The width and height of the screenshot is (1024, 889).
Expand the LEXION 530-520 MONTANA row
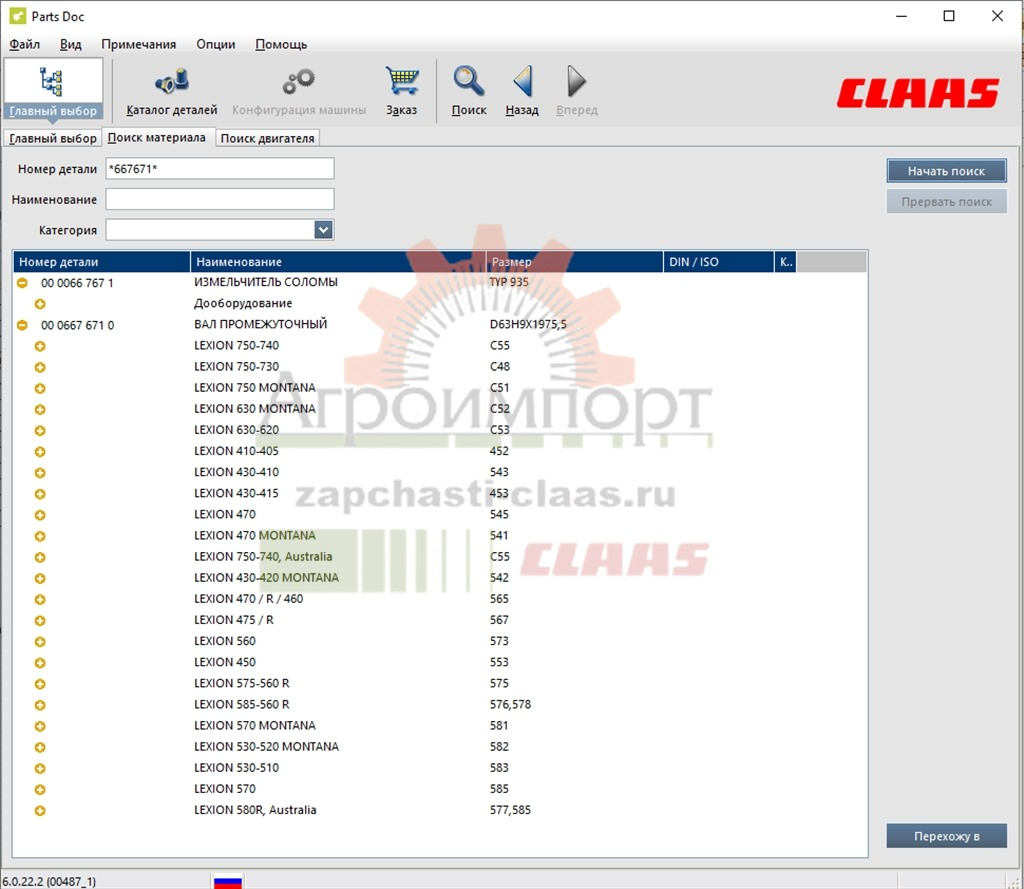[40, 747]
